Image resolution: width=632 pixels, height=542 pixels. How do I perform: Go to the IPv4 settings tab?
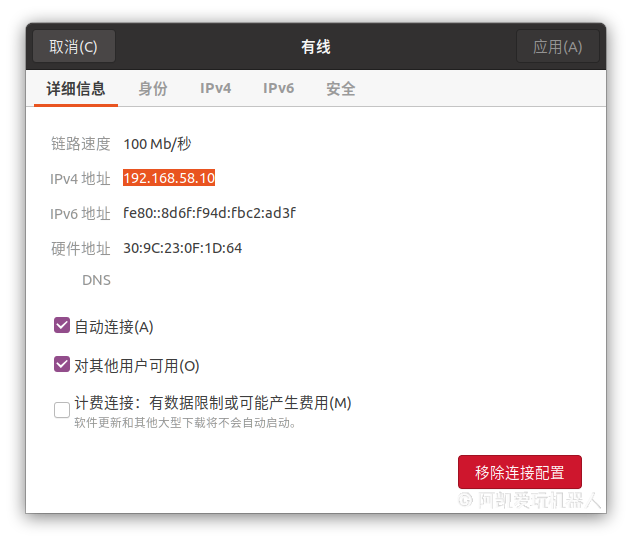click(x=215, y=89)
